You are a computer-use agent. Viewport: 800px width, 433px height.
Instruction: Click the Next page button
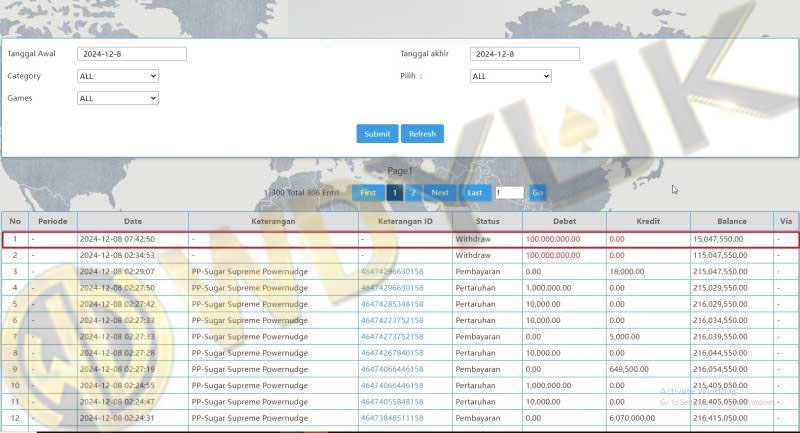pos(440,193)
